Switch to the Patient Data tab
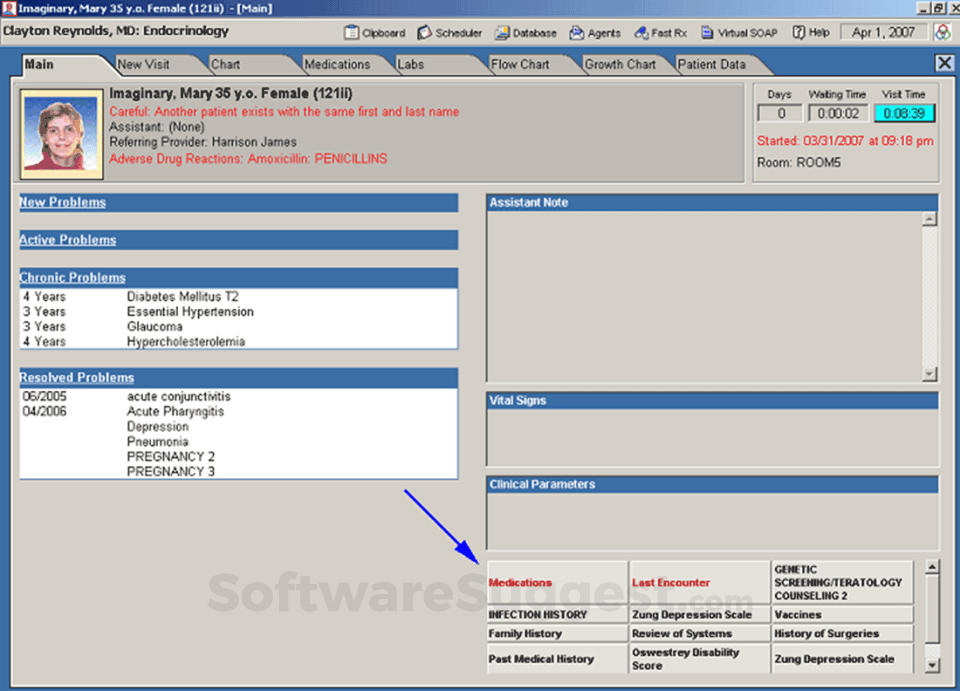960x691 pixels. [x=712, y=63]
